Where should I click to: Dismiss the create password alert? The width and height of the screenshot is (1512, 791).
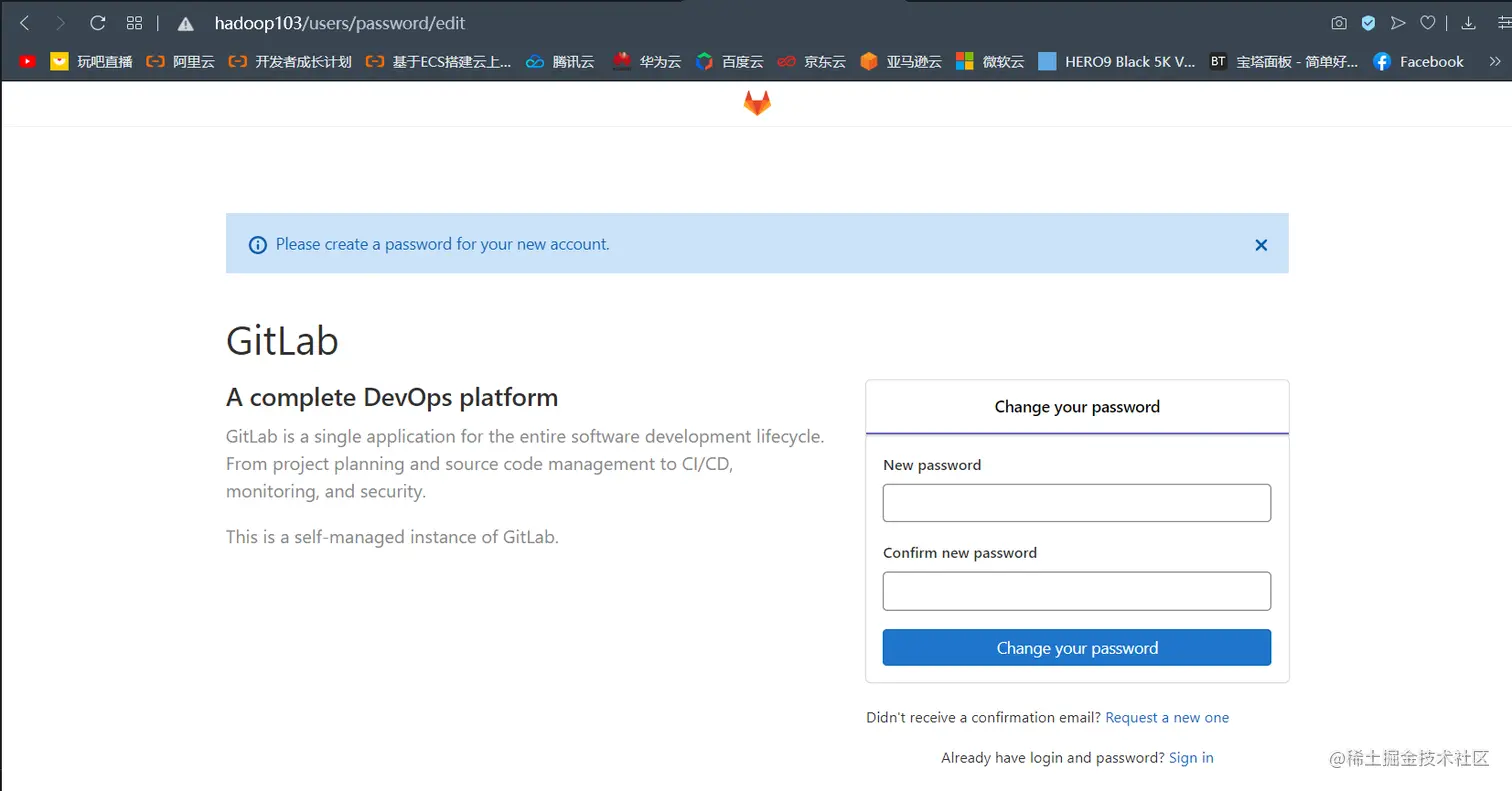click(1261, 245)
